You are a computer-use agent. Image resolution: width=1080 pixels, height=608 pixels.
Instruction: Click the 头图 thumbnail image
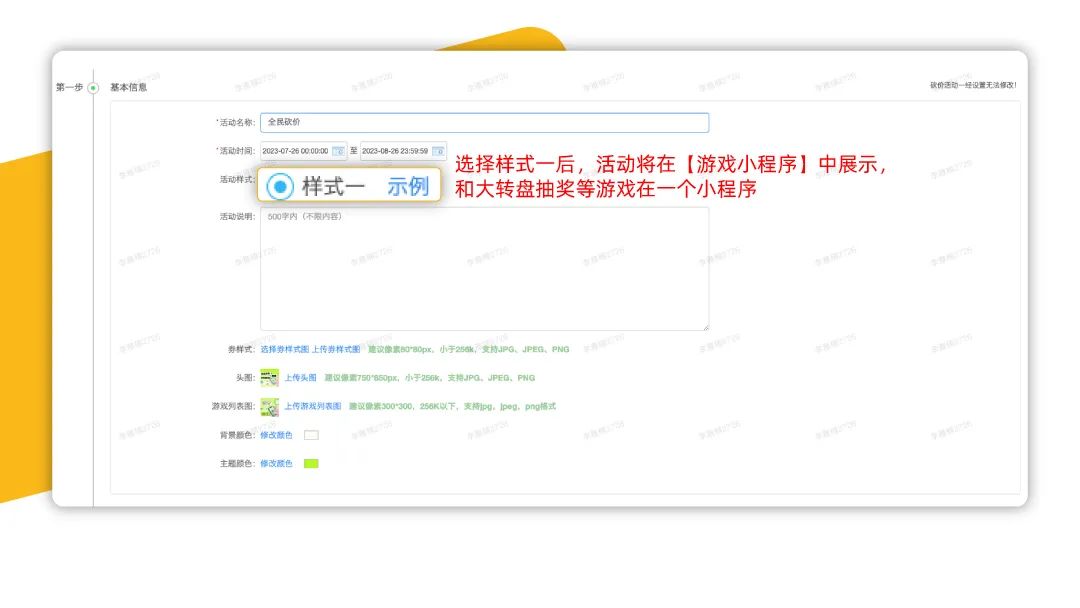[269, 378]
